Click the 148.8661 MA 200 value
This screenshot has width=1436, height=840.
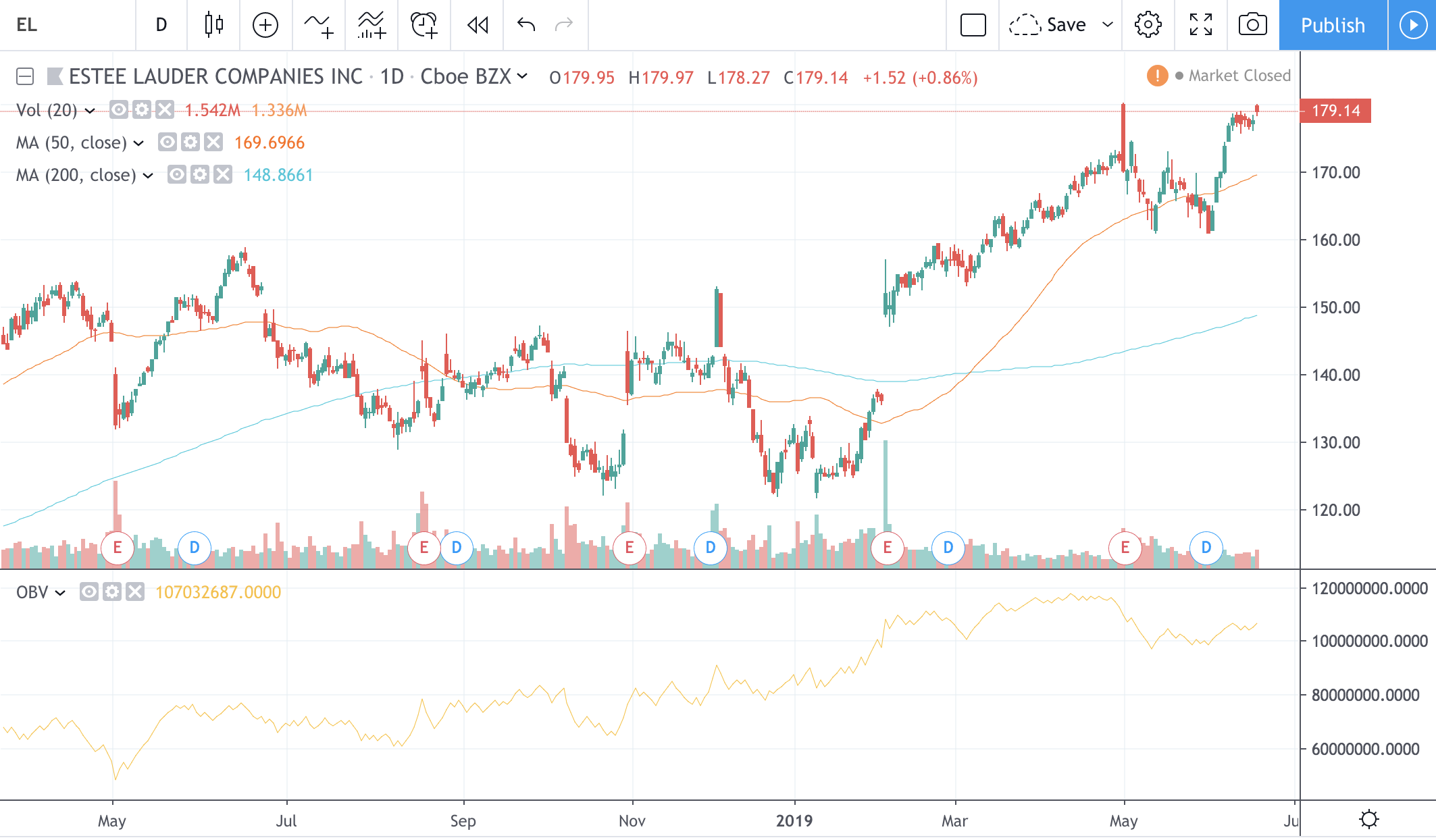point(278,176)
